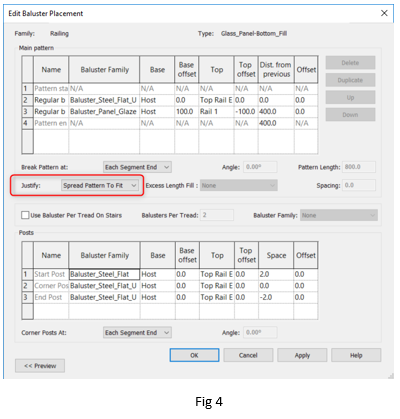
Task: Click Baluster_Panel_Glaze family cell
Action: coord(104,112)
